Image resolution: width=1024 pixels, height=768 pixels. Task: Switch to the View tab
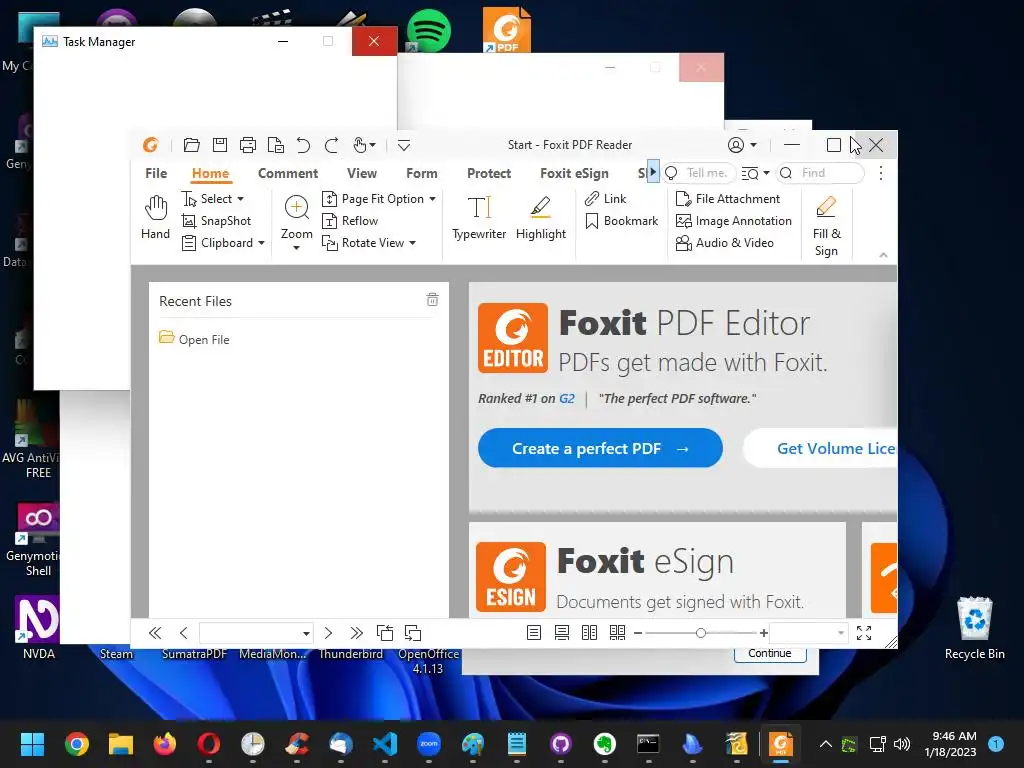point(362,173)
